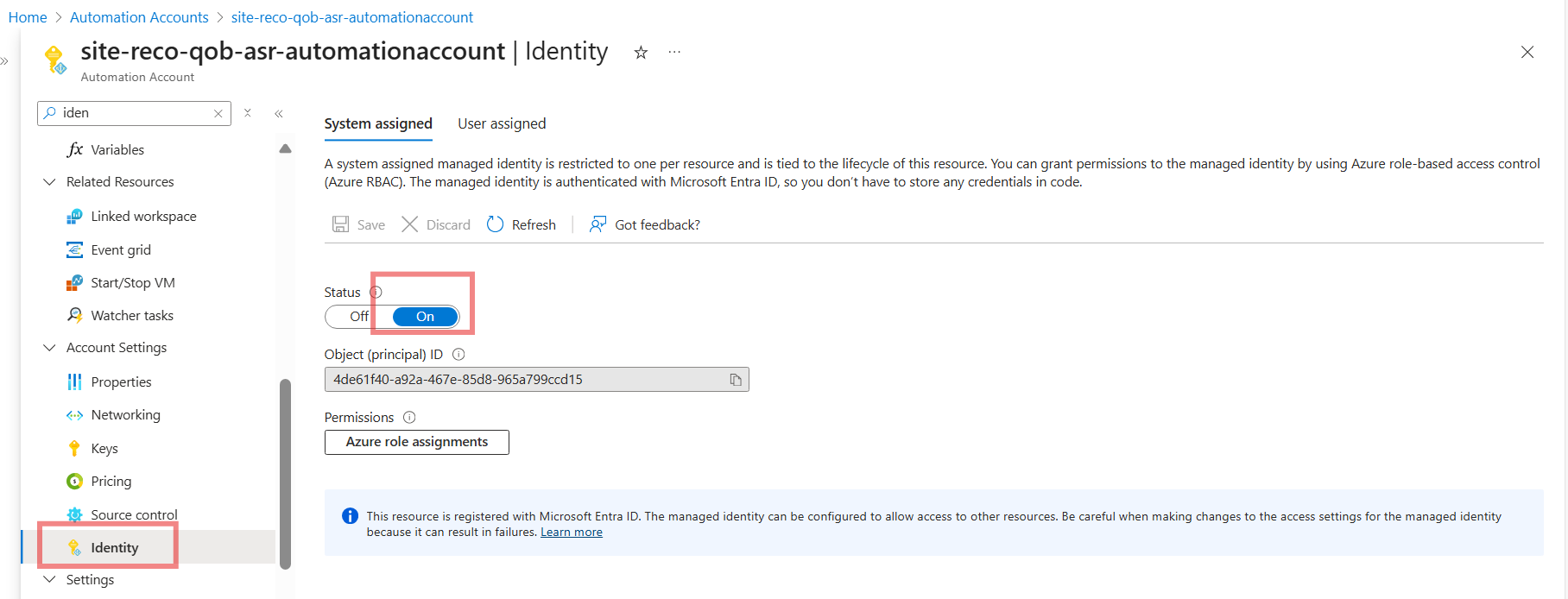This screenshot has width=1568, height=599.
Task: Click the Identity key icon in sidebar
Action: pos(75,547)
